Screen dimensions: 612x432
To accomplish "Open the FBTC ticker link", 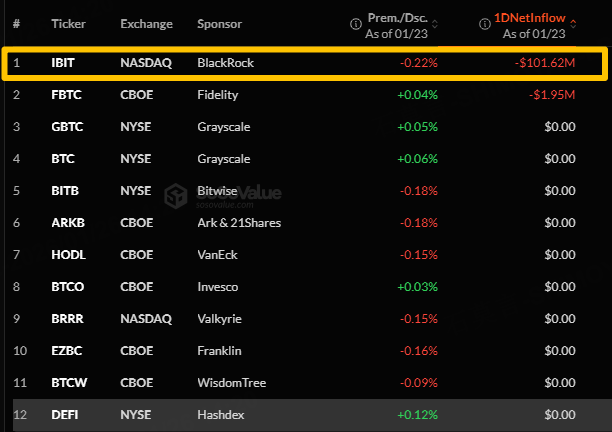I will tap(66, 95).
